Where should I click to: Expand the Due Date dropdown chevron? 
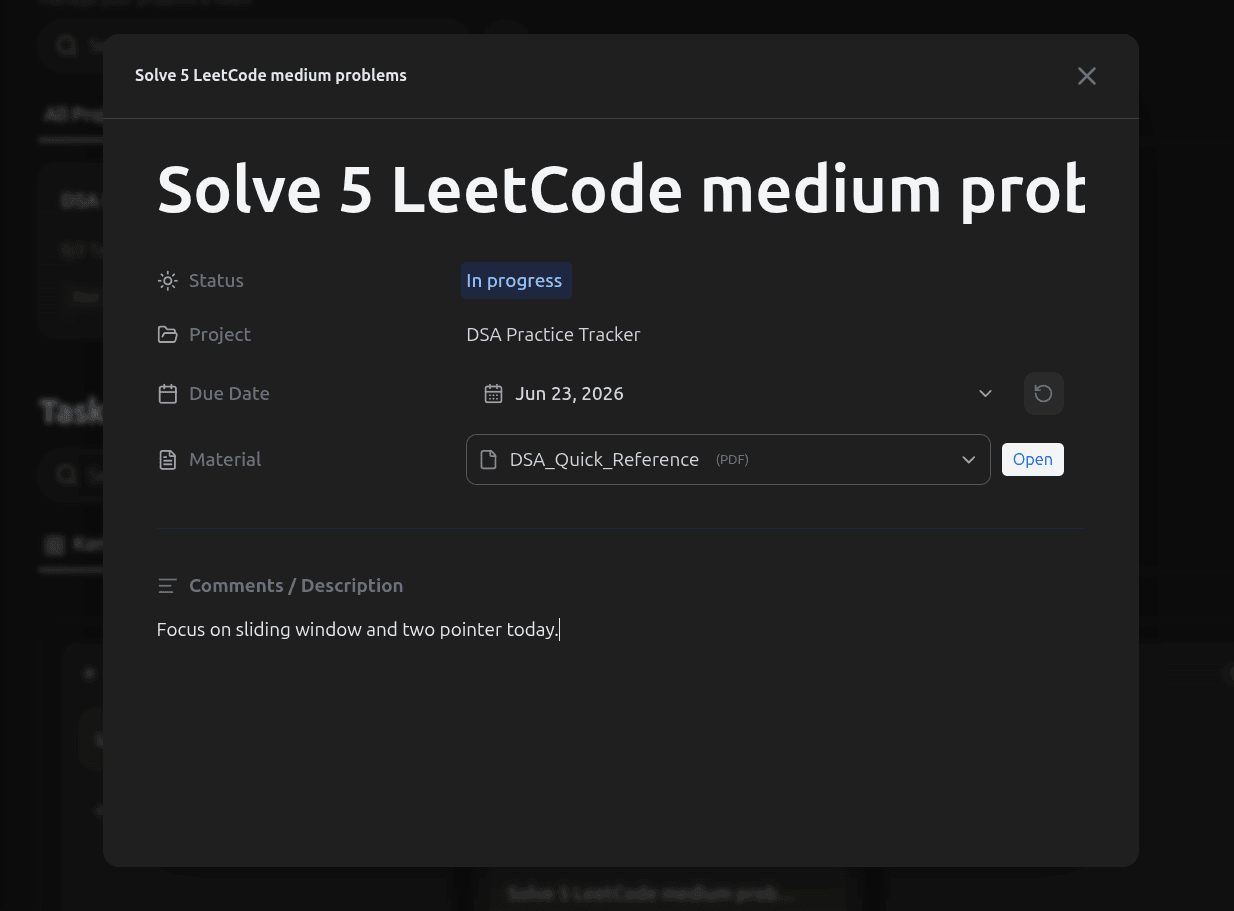tap(985, 394)
